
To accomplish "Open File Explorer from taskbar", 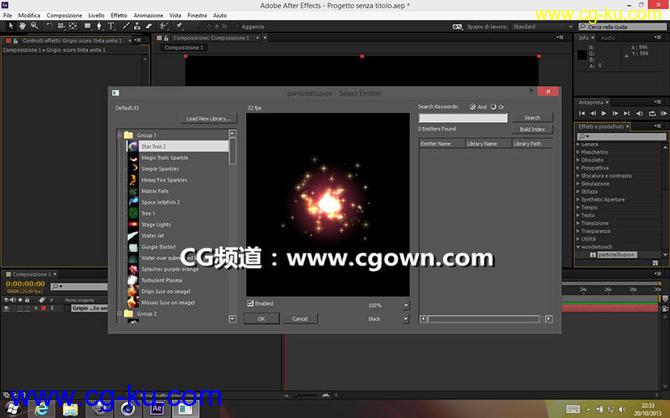I will (71, 409).
